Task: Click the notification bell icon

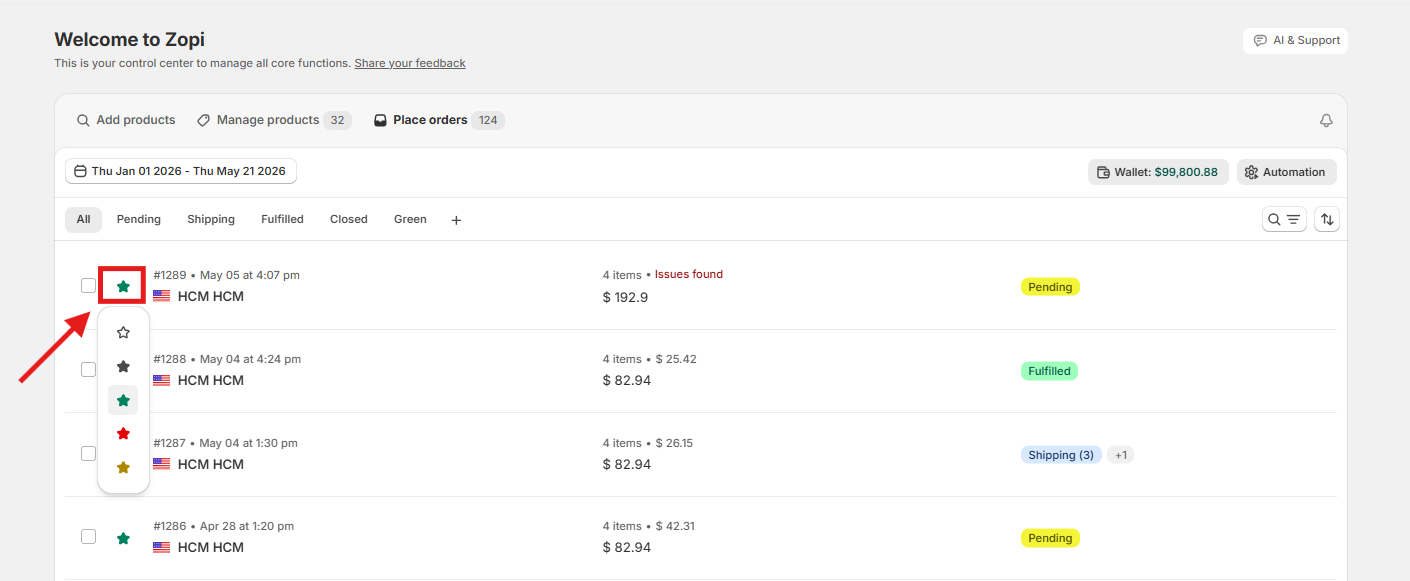Action: coord(1326,120)
